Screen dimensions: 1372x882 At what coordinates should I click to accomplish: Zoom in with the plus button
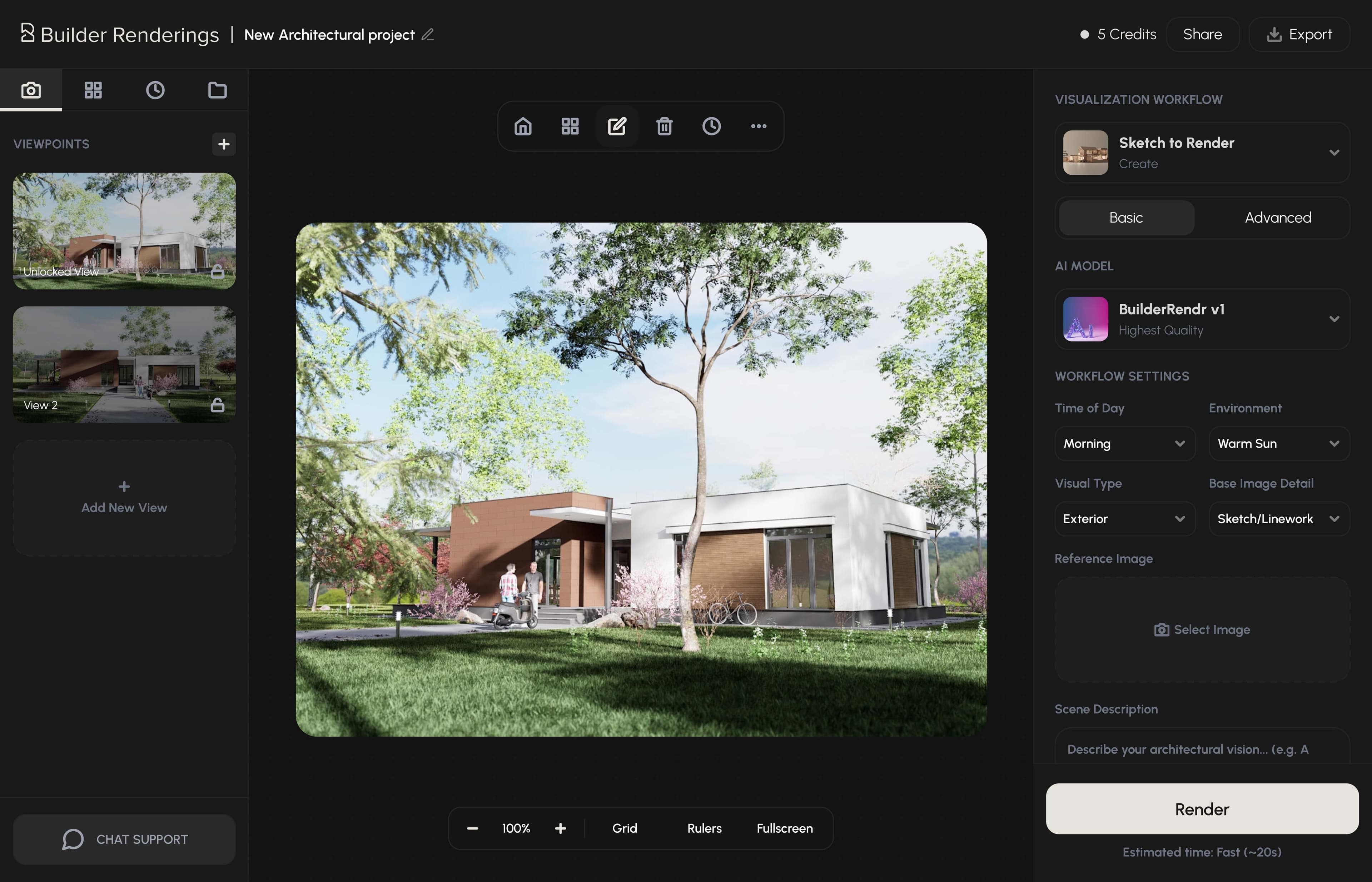click(x=560, y=828)
